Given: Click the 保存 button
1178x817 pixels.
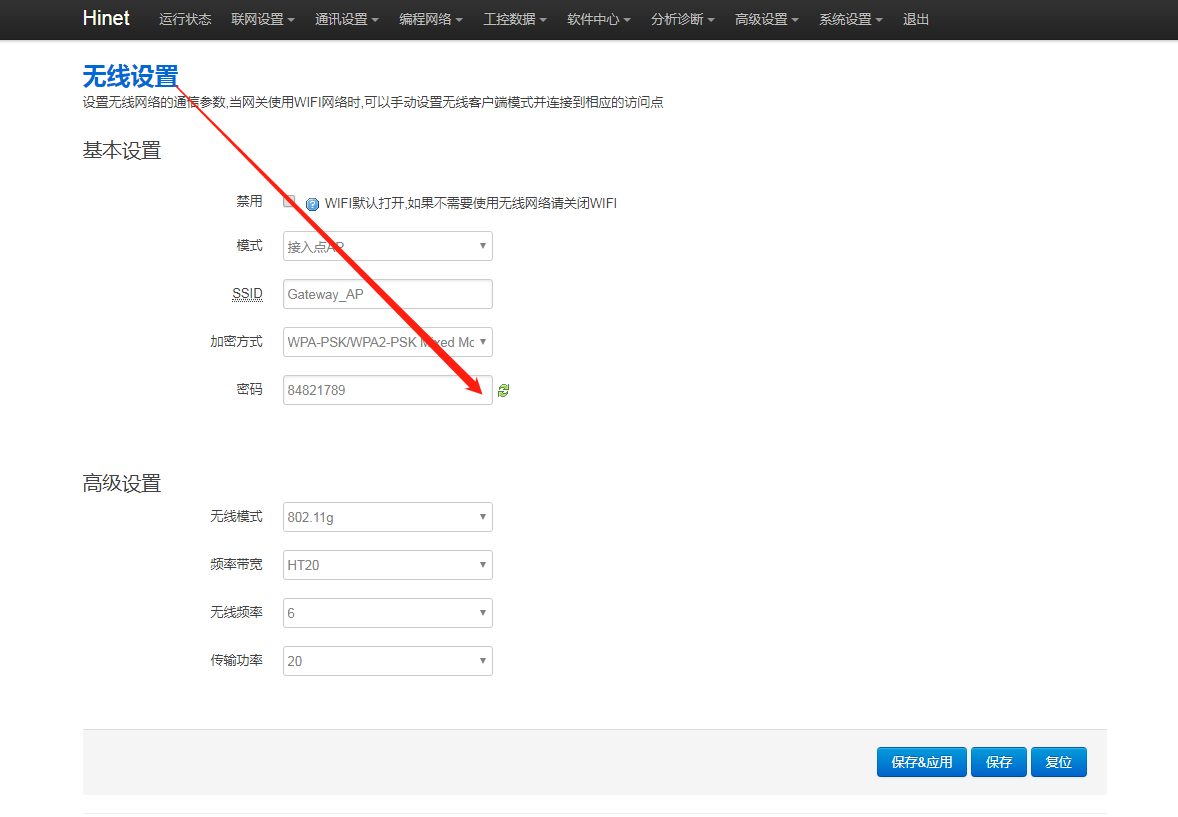Looking at the screenshot, I should pos(998,762).
